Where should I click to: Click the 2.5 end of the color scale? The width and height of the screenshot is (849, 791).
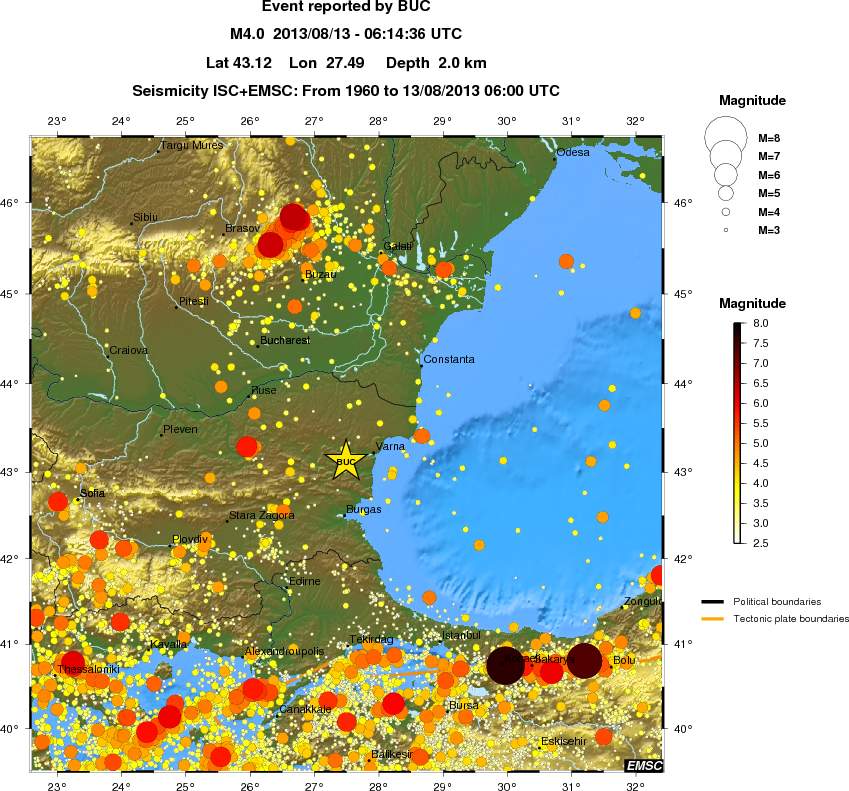tap(760, 542)
